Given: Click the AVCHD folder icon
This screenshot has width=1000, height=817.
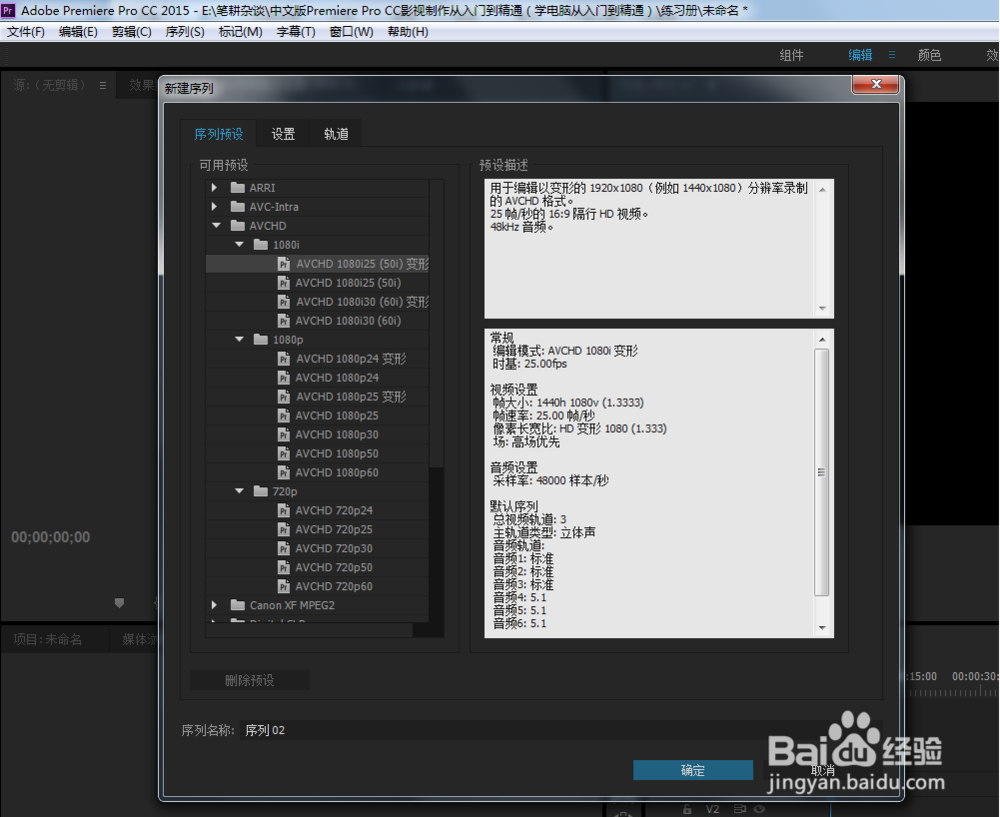Looking at the screenshot, I should 238,225.
